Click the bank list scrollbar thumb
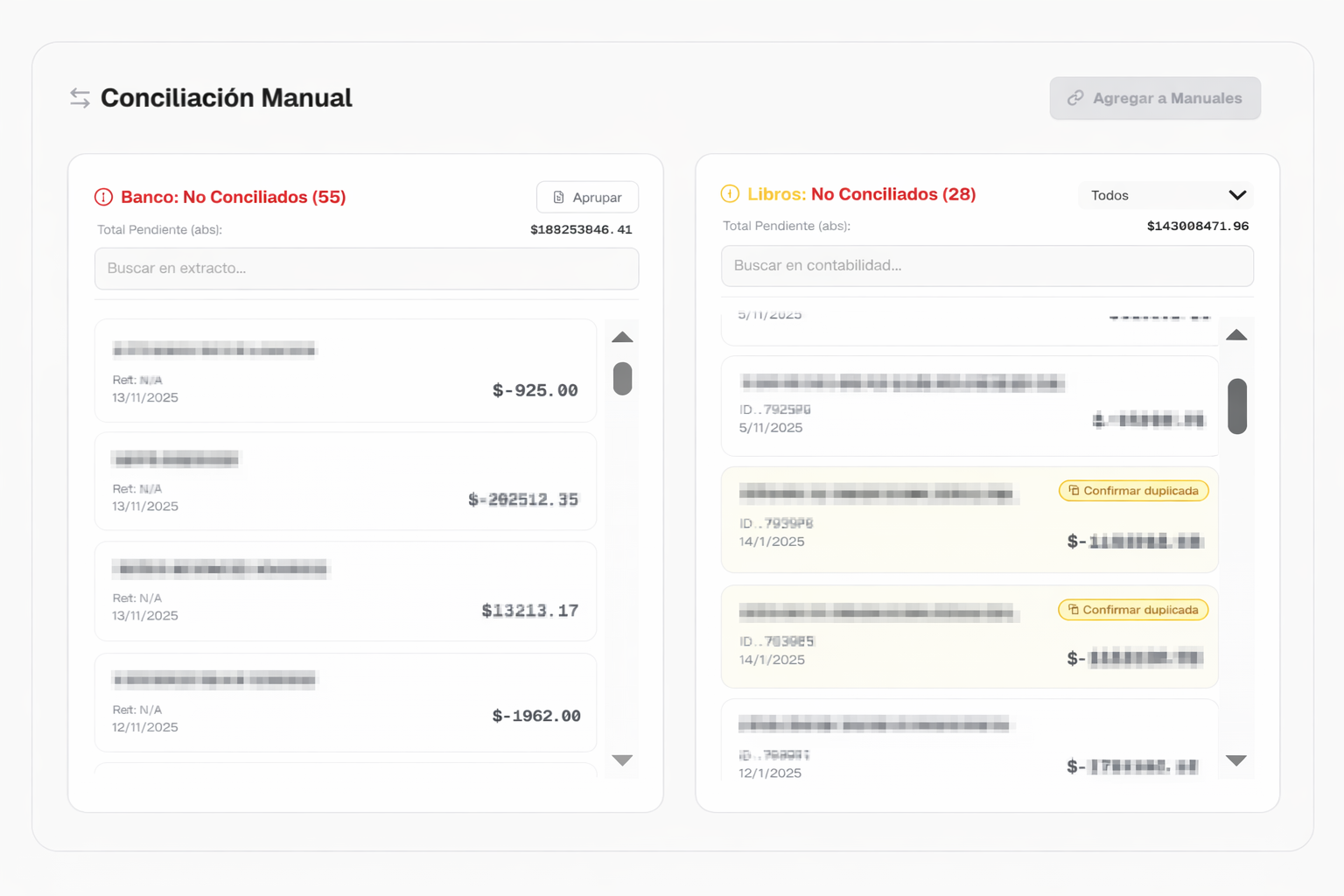This screenshot has height=896, width=1344. 622,379
